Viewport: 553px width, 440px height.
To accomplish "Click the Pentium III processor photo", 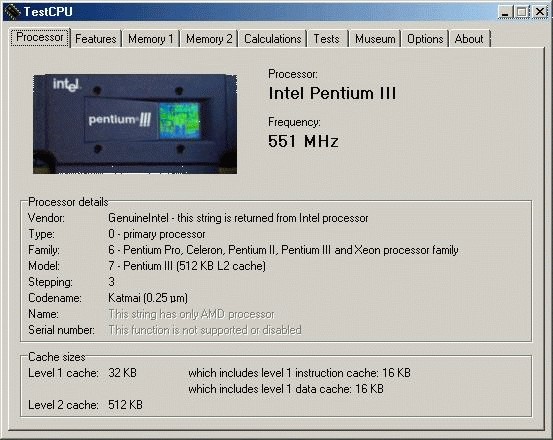I will coord(135,124).
